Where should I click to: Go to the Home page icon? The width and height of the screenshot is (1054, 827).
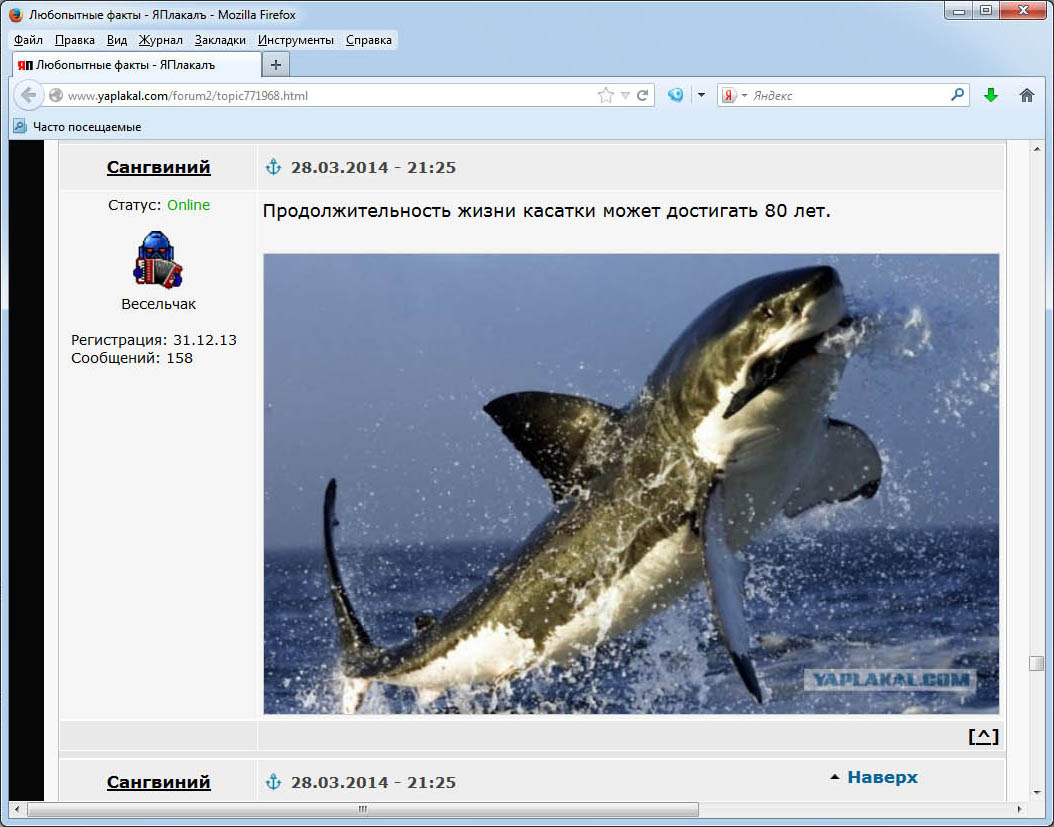tap(1026, 96)
